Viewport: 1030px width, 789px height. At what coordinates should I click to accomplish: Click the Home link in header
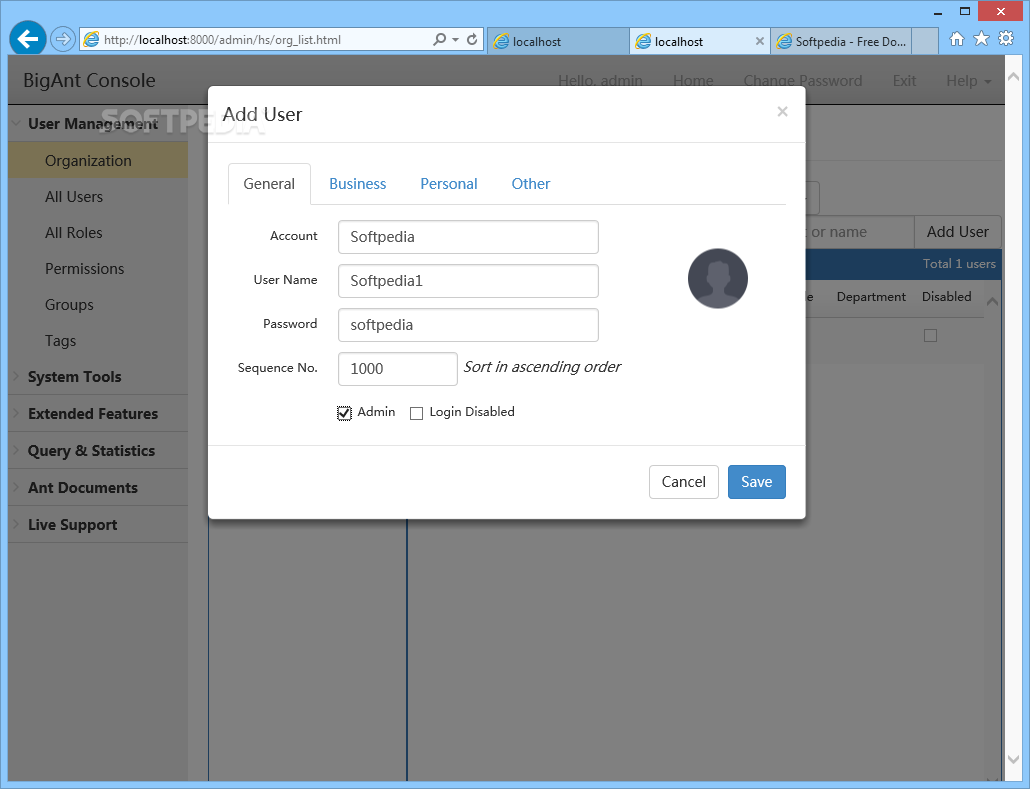[693, 81]
